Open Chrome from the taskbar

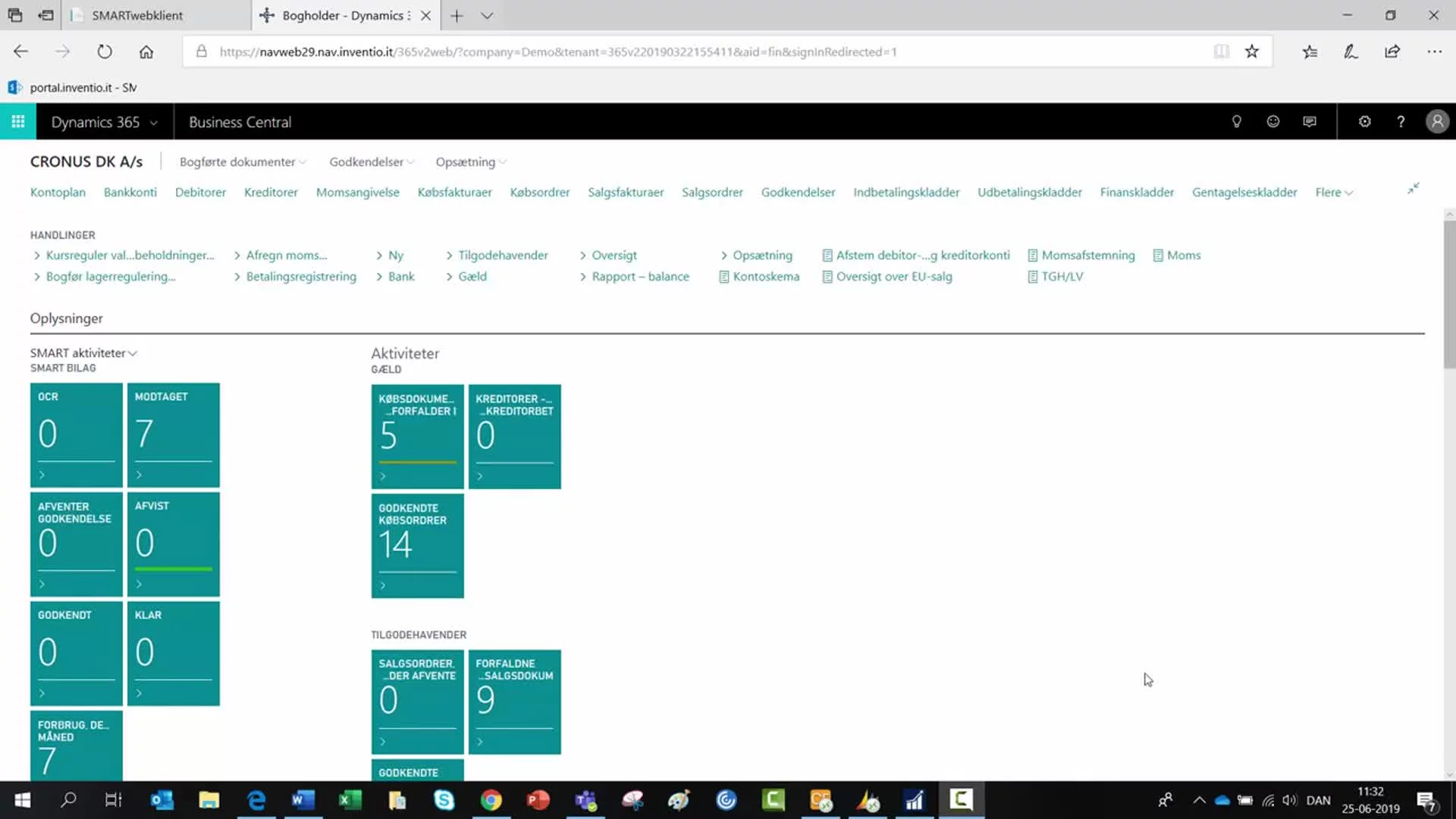(x=491, y=800)
